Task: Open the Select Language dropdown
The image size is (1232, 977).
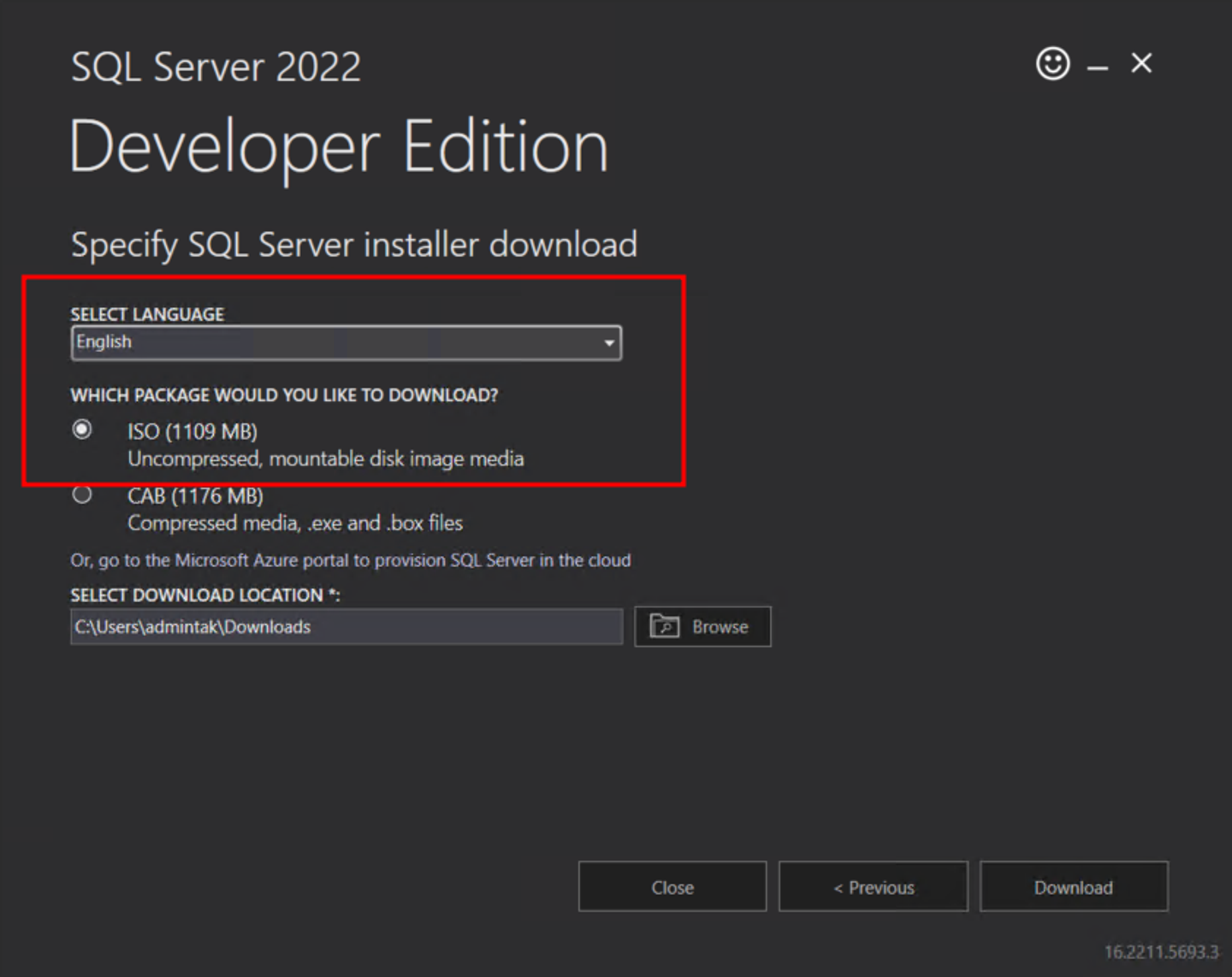Action: [x=346, y=342]
